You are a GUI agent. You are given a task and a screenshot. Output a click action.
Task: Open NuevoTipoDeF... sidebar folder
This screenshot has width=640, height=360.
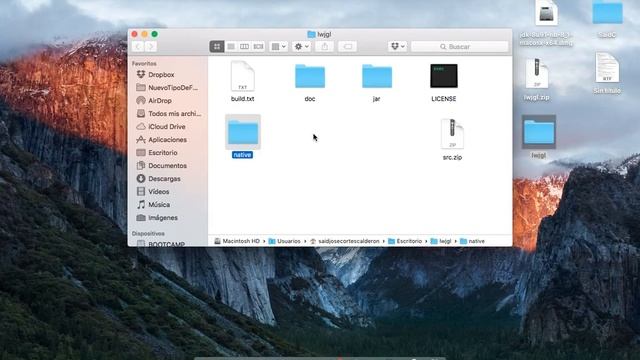click(173, 88)
